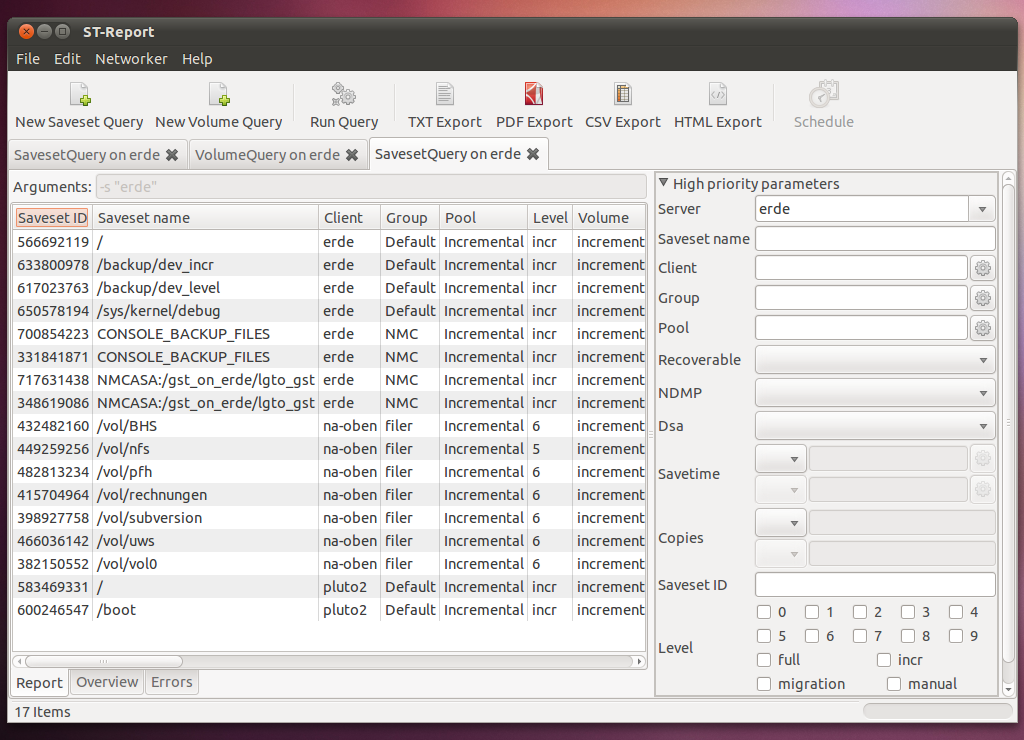This screenshot has height=740, width=1024.
Task: Open the first Copies operator dropdown
Action: click(x=780, y=523)
